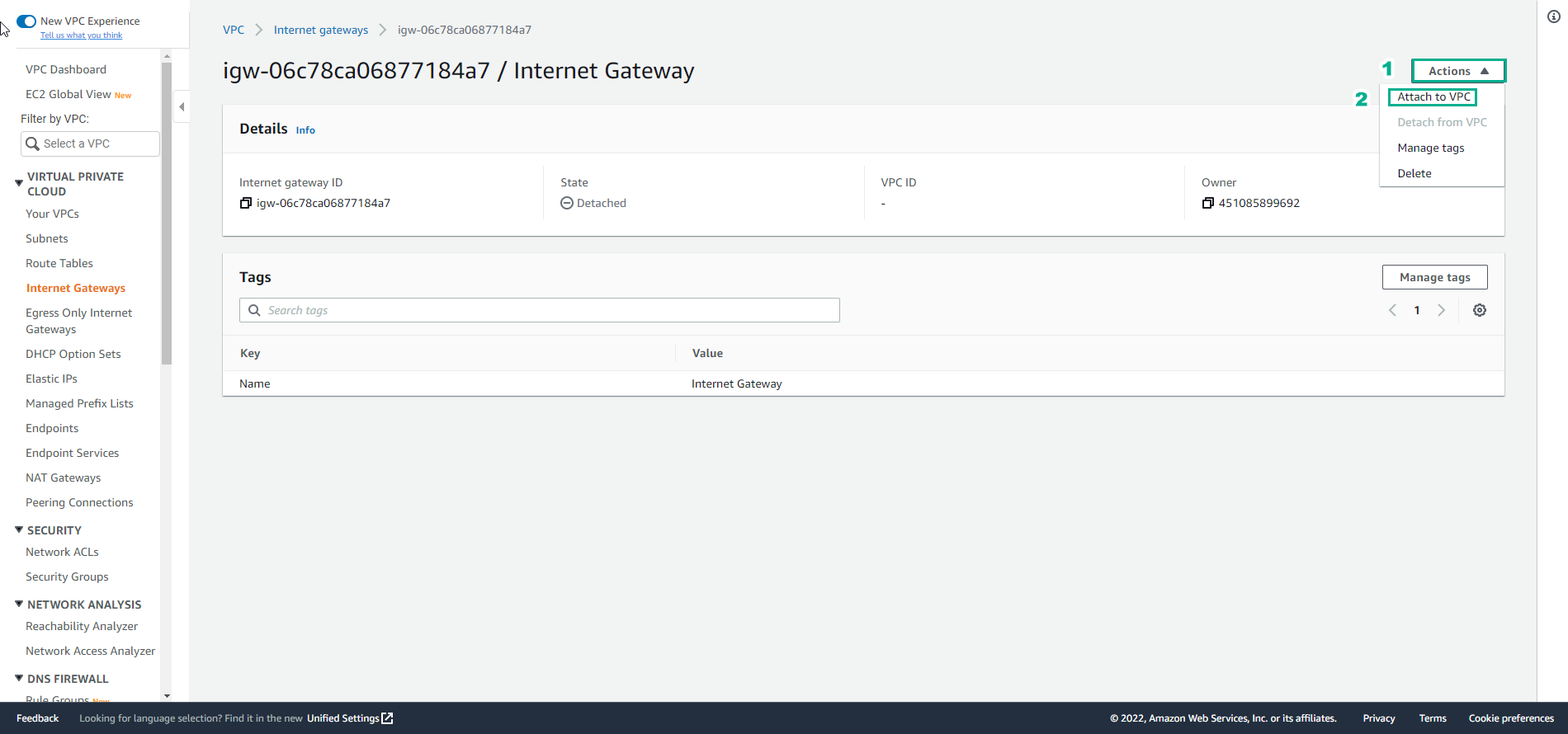Collapse the side navigation panel arrow

click(x=182, y=106)
